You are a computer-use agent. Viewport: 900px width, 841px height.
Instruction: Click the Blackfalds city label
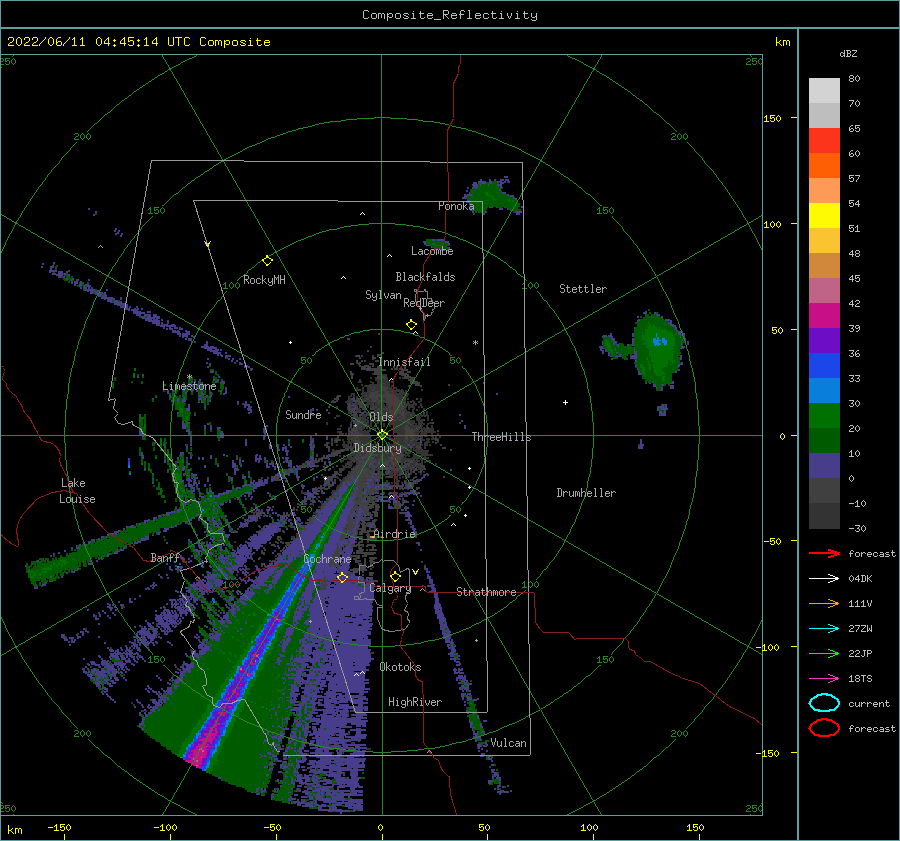425,277
